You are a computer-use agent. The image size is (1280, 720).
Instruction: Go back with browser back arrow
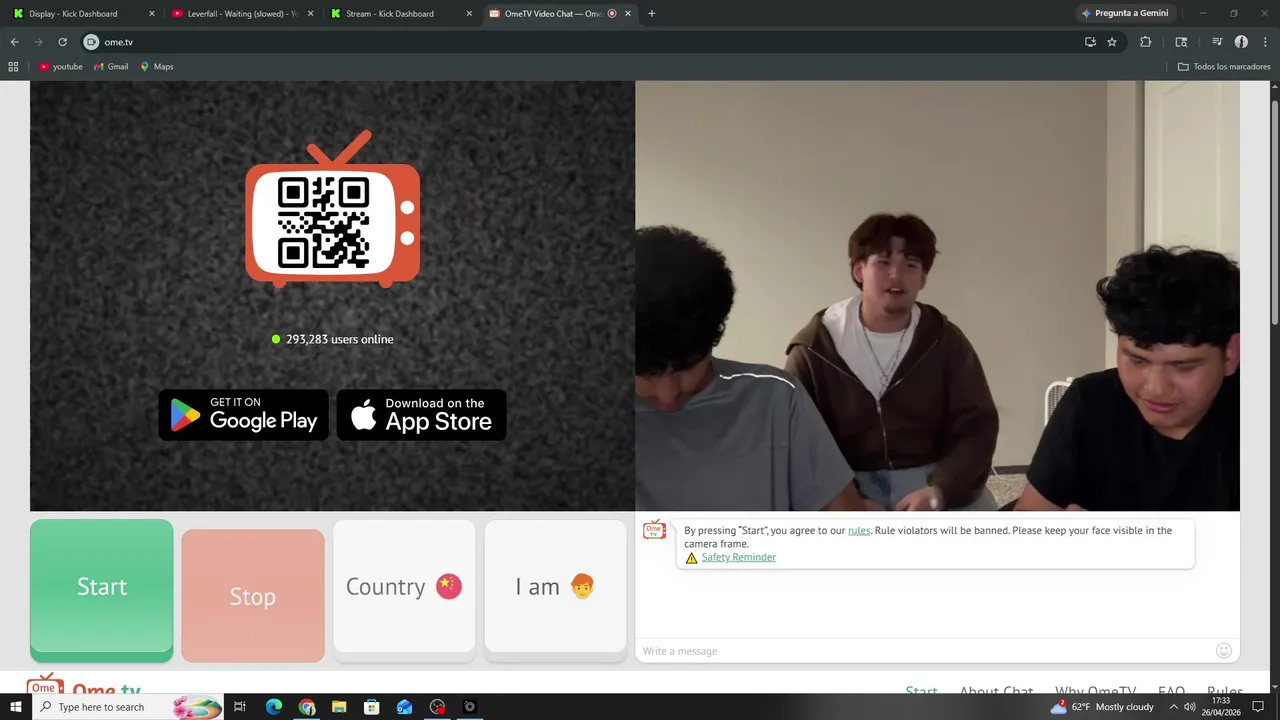coord(14,42)
